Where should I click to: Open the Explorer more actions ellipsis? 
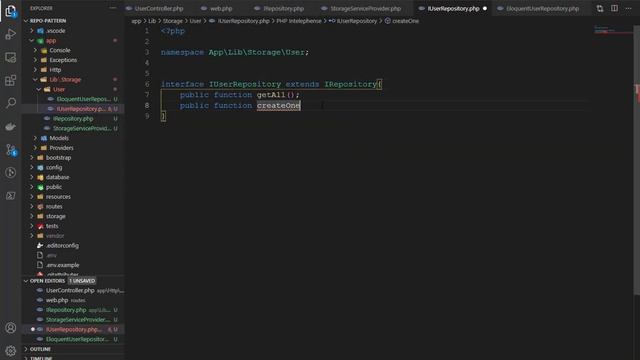coord(113,8)
